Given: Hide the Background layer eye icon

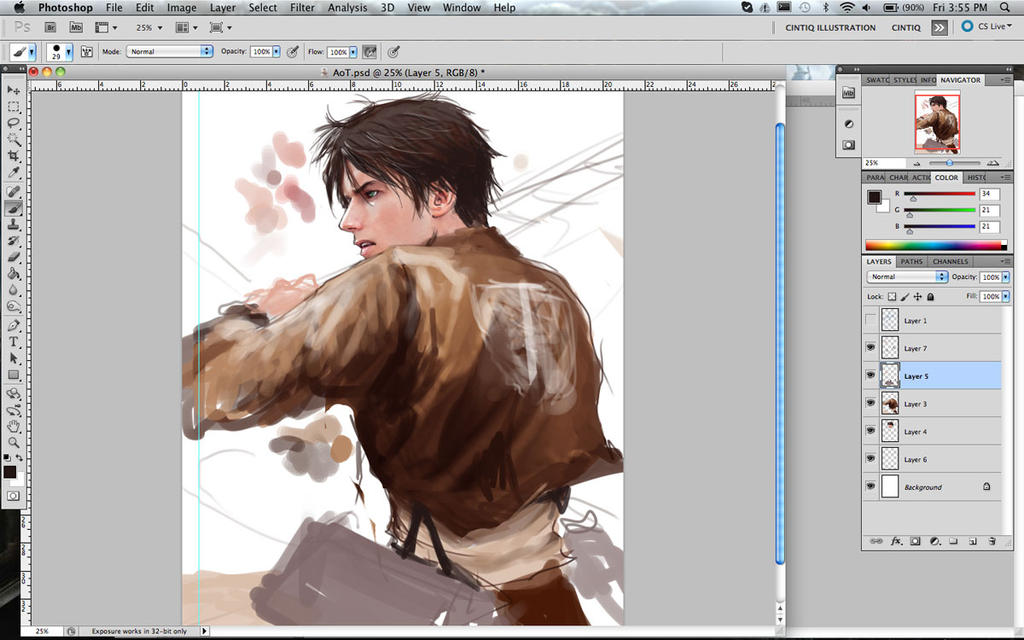Looking at the screenshot, I should tap(870, 487).
